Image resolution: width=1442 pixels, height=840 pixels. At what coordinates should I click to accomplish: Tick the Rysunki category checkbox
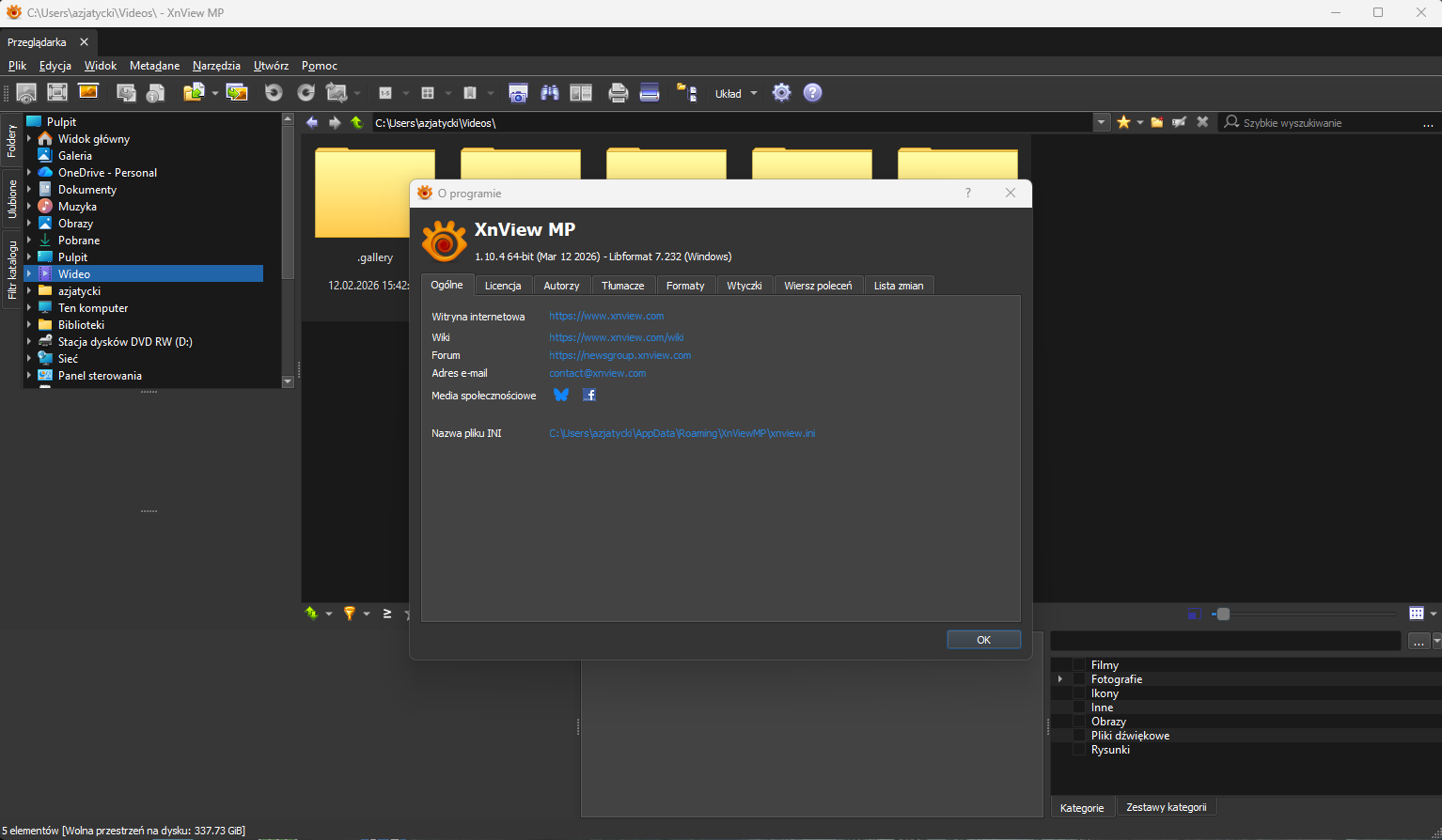click(1079, 750)
